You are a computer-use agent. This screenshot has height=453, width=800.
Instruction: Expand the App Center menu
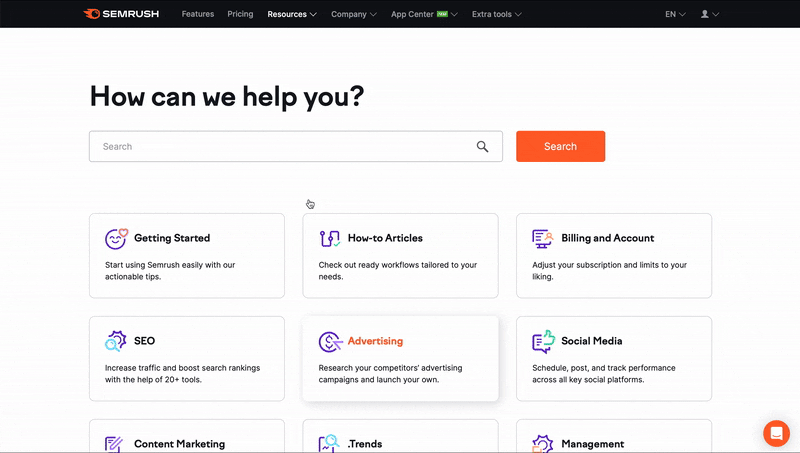pyautogui.click(x=424, y=14)
